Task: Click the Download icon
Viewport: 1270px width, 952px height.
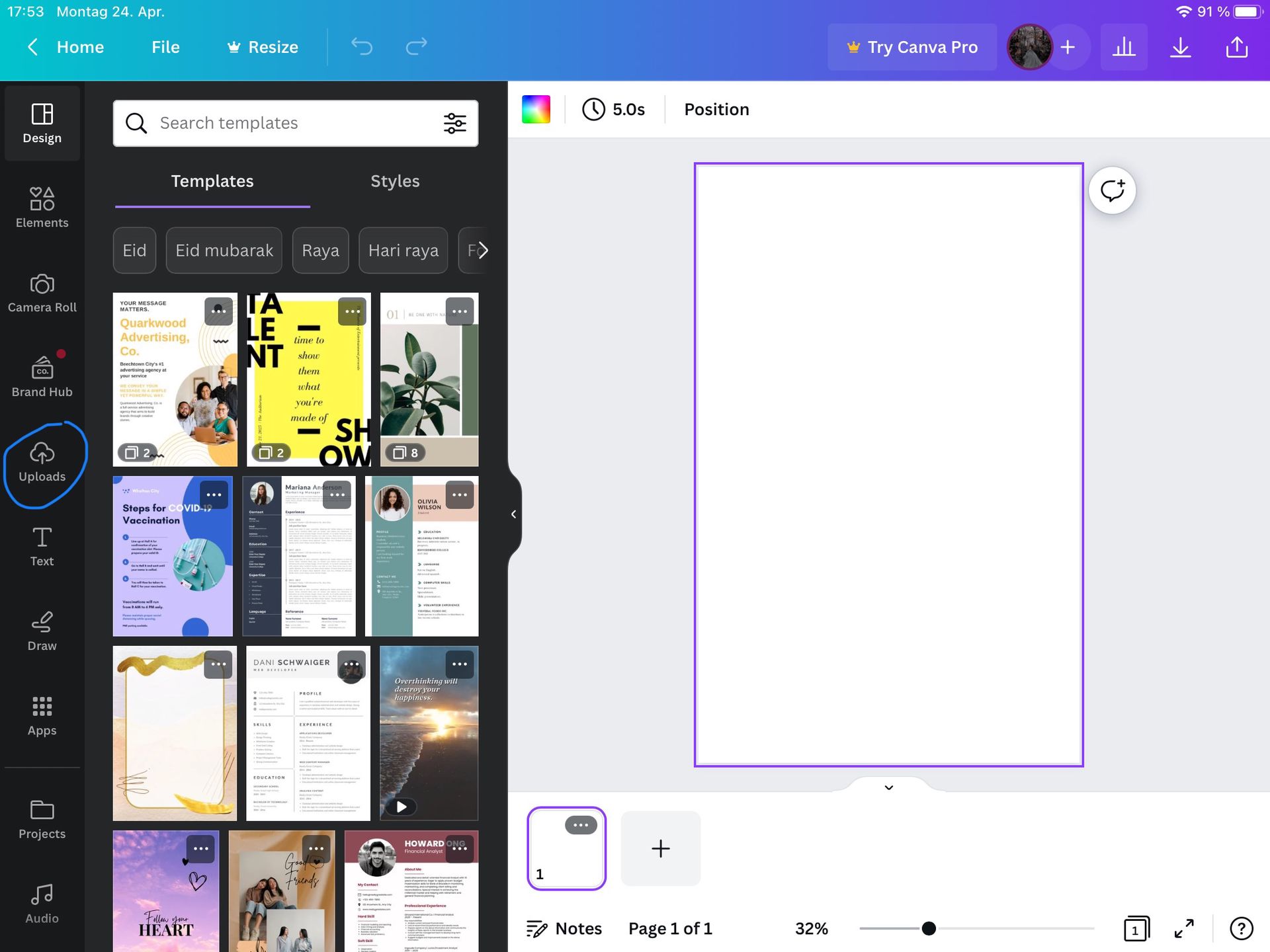Action: 1180,47
